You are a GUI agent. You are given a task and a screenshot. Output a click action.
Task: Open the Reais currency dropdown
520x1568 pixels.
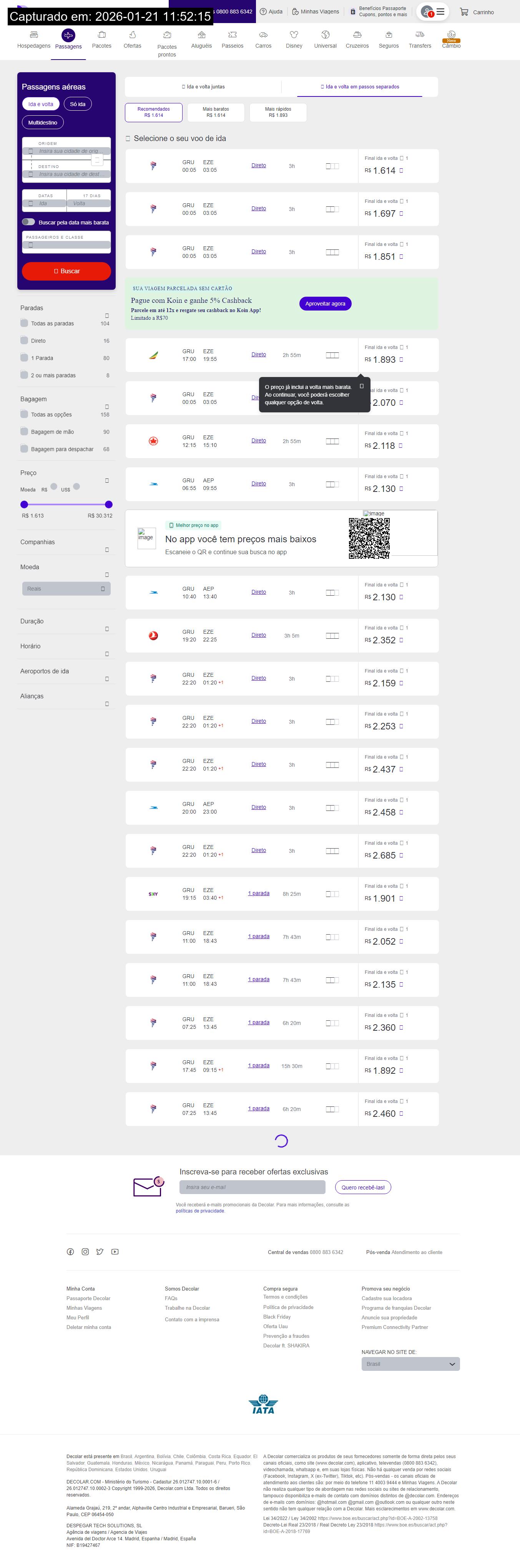tap(66, 589)
